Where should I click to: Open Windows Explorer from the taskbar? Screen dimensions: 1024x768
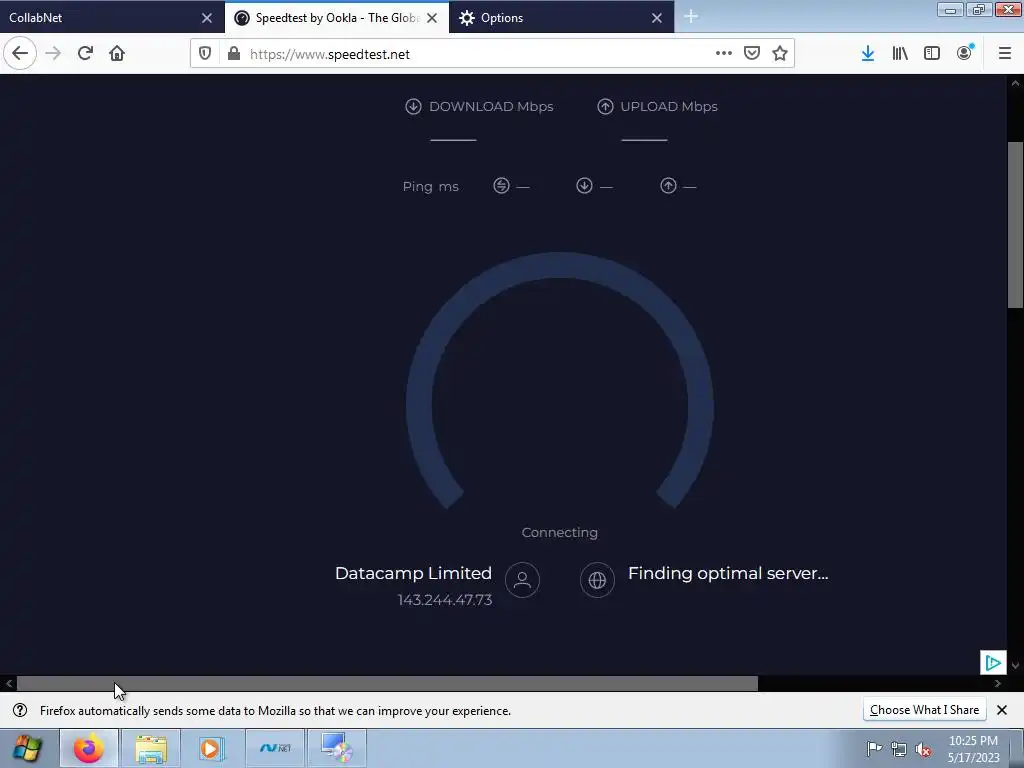151,748
